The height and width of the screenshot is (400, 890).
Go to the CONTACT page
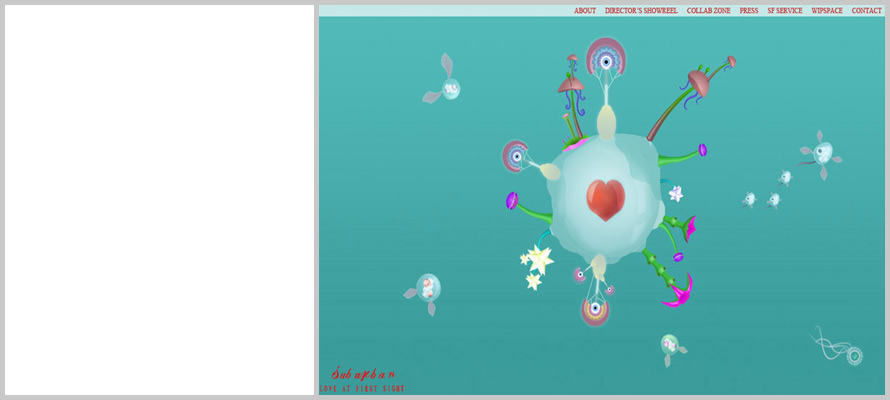coord(867,11)
